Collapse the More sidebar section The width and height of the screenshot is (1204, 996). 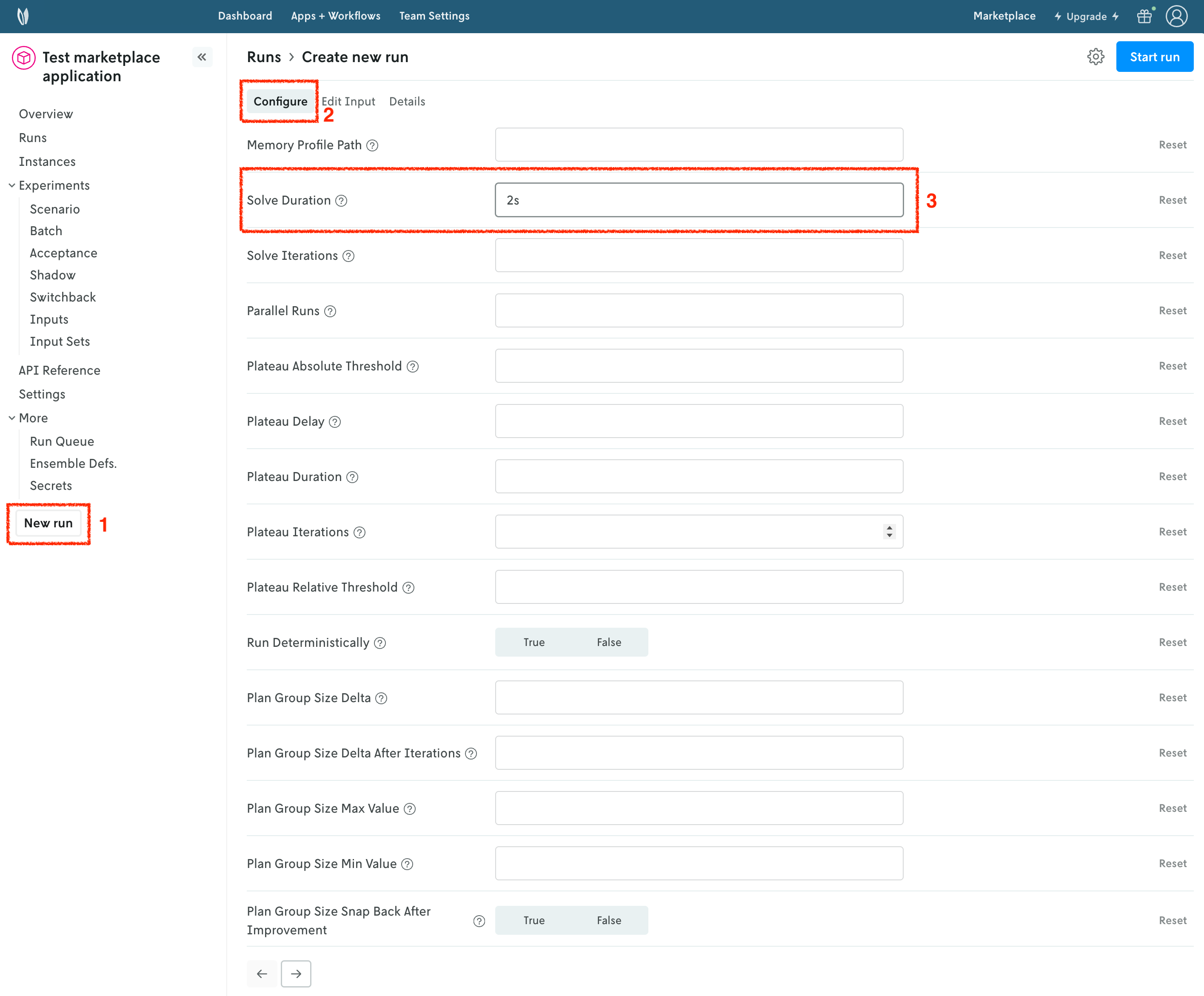(x=12, y=418)
